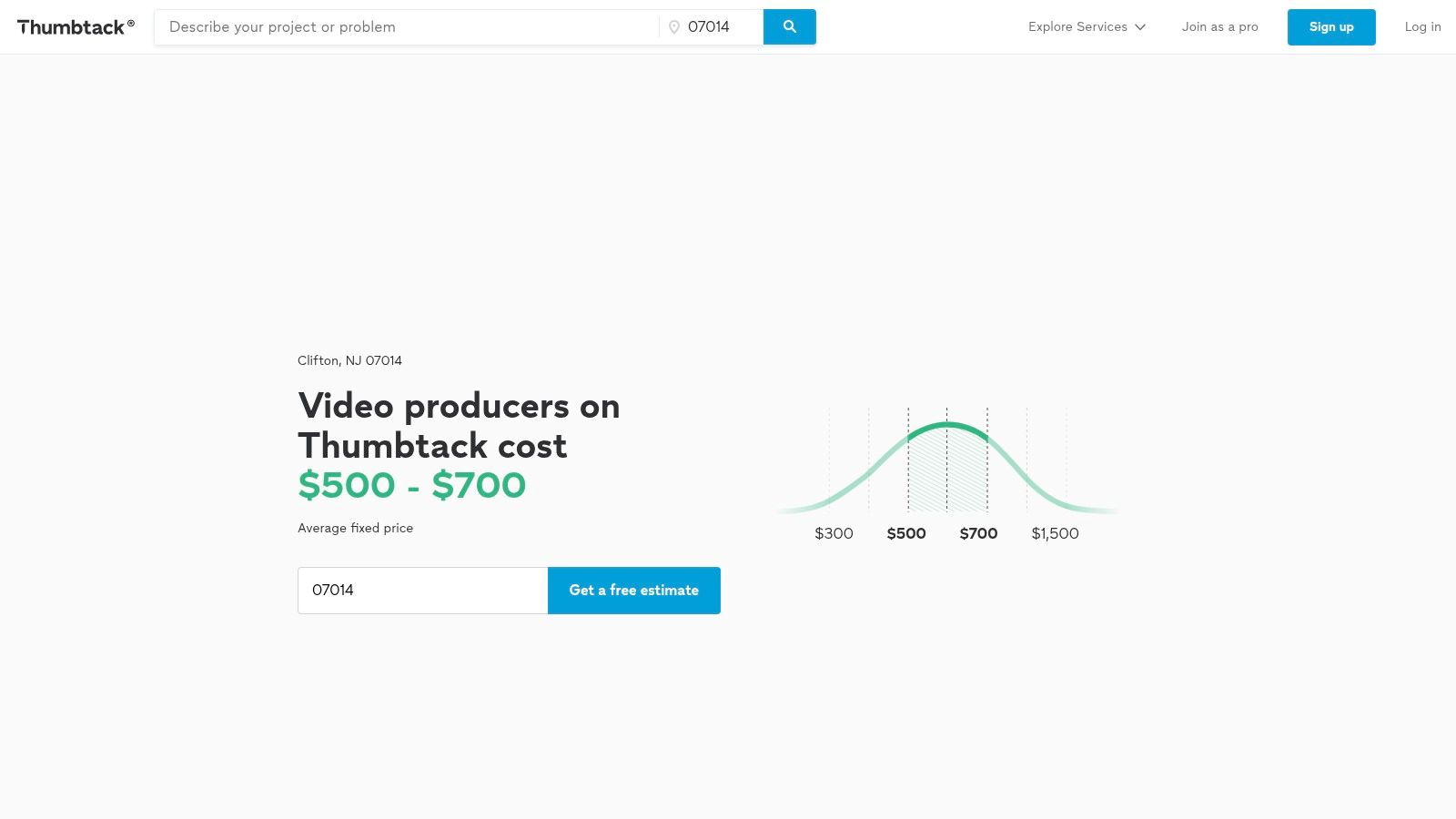Click the Get a free estimate button

(x=633, y=590)
